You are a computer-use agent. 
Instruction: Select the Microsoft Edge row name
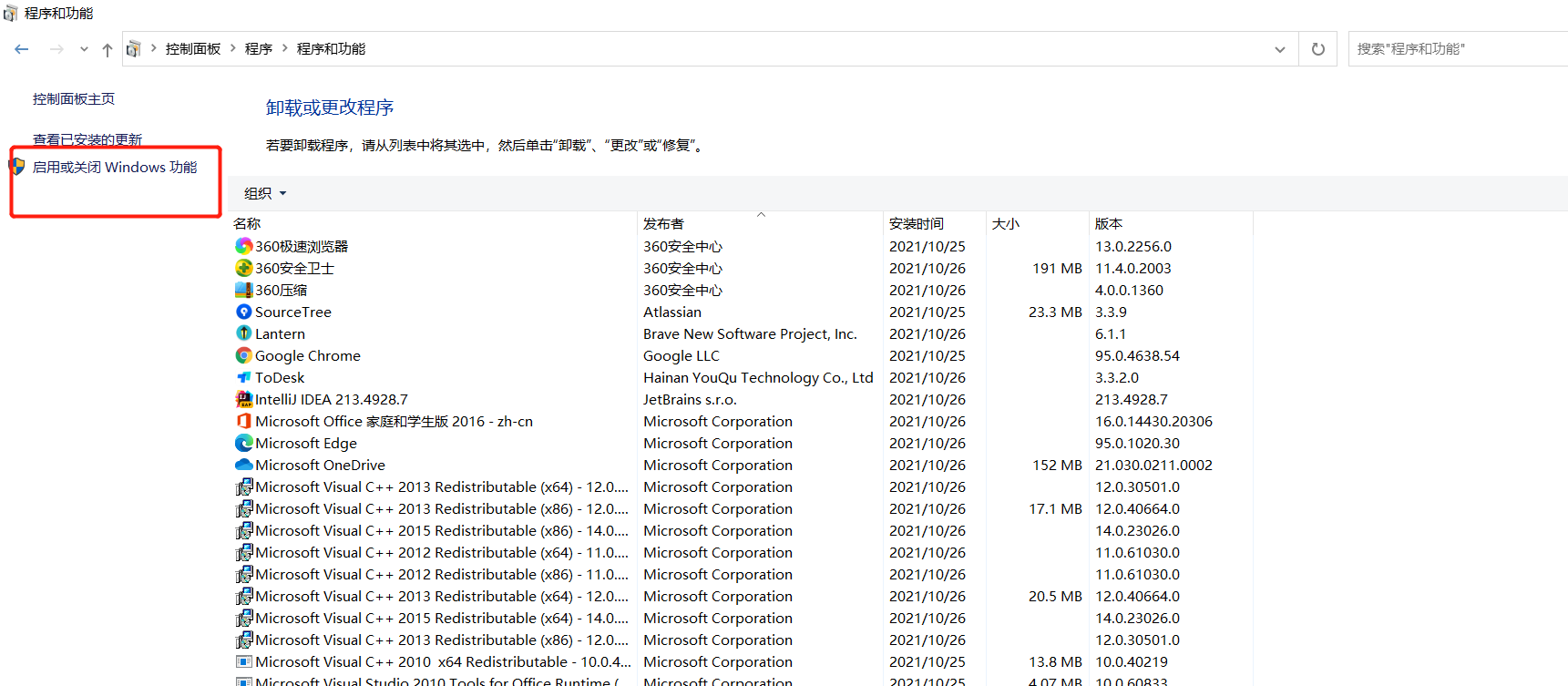click(306, 443)
